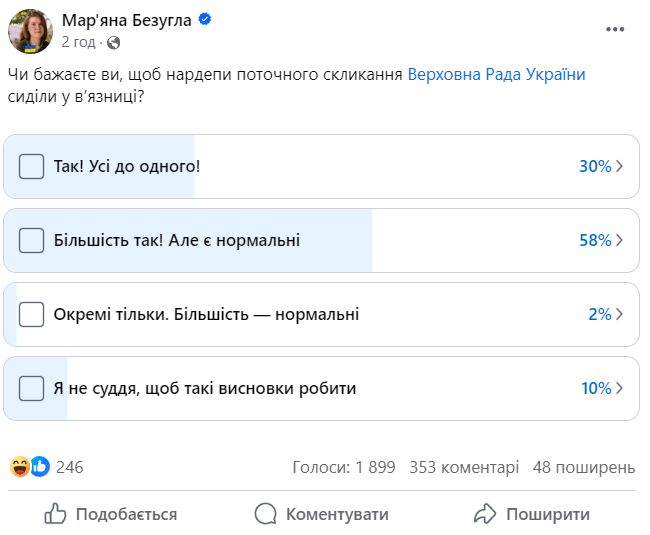Screen dimensions: 650x535
Task: Click the three-dots post options icon
Action: pos(614,30)
